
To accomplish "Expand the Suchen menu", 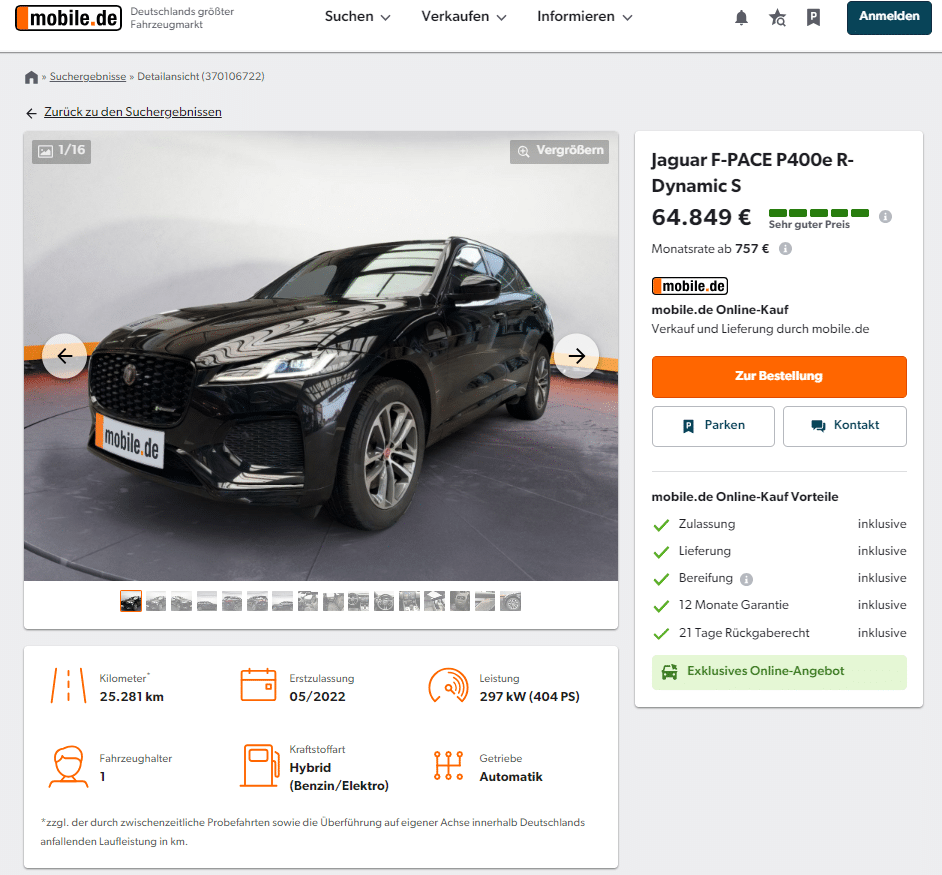I will [357, 17].
